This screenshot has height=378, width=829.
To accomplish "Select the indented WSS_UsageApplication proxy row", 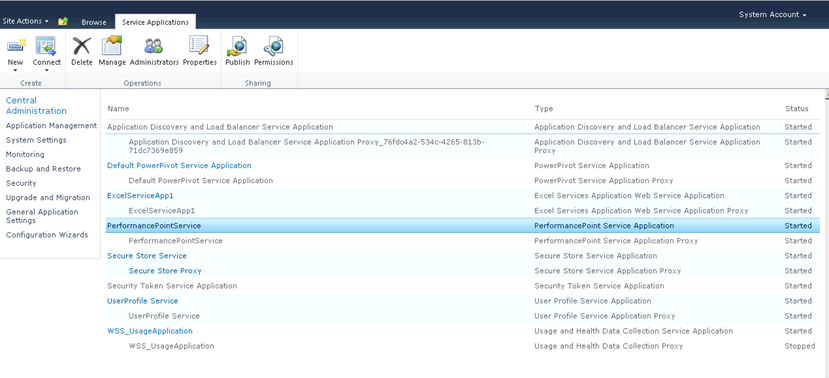I will 463,346.
